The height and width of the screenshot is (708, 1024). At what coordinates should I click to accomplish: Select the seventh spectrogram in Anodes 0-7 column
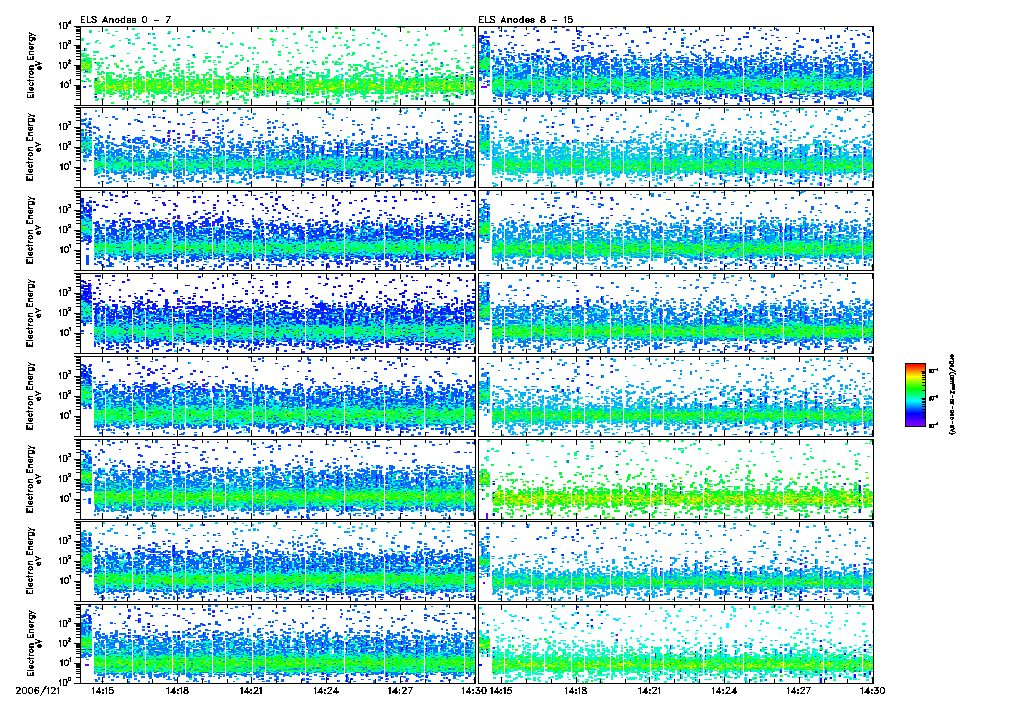(277, 562)
